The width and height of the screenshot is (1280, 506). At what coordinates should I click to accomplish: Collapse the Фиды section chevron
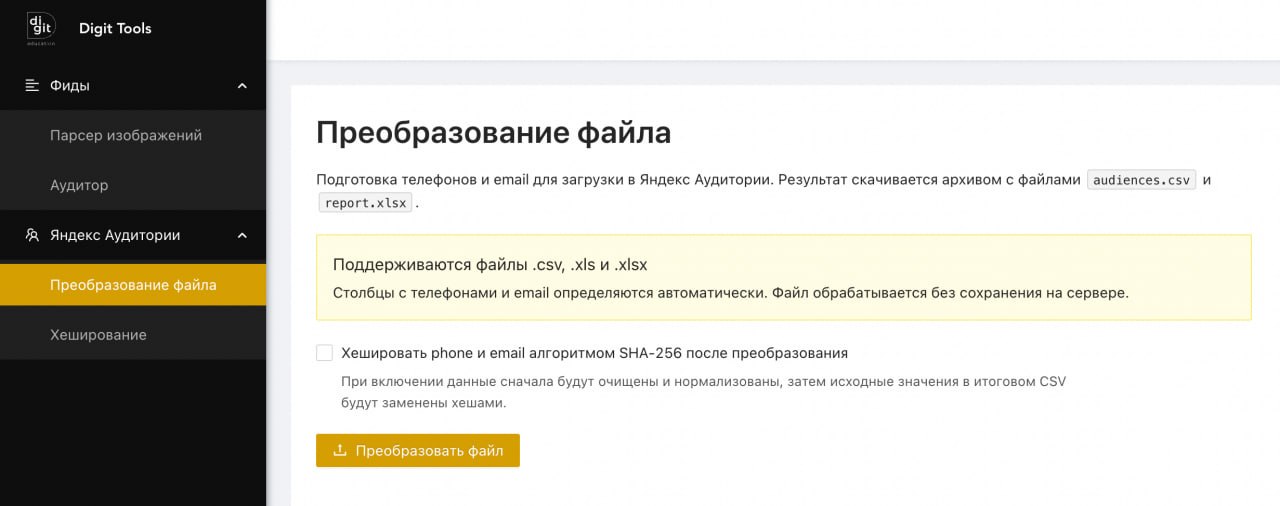point(242,86)
